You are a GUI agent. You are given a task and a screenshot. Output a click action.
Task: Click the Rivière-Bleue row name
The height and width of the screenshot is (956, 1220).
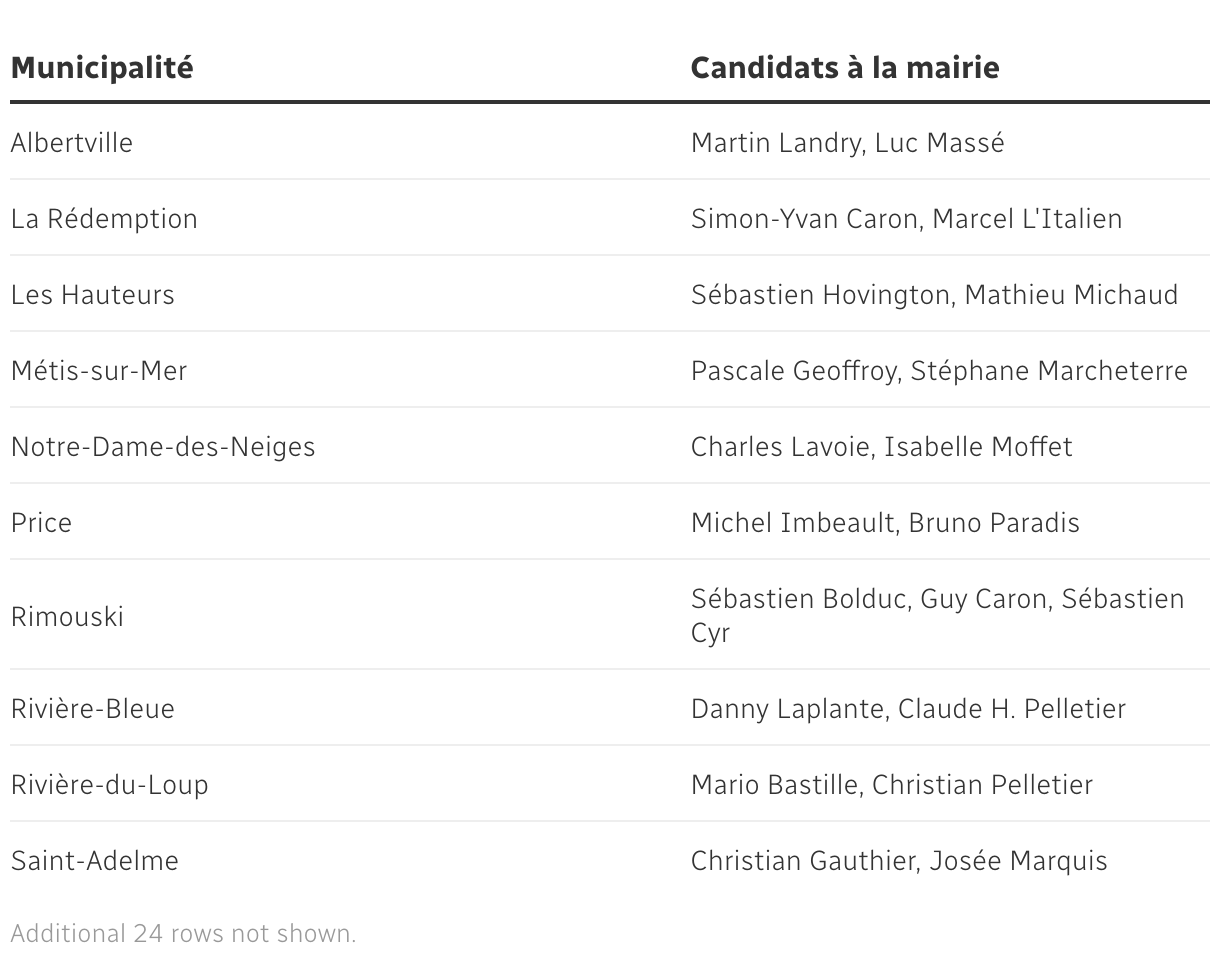tap(93, 709)
